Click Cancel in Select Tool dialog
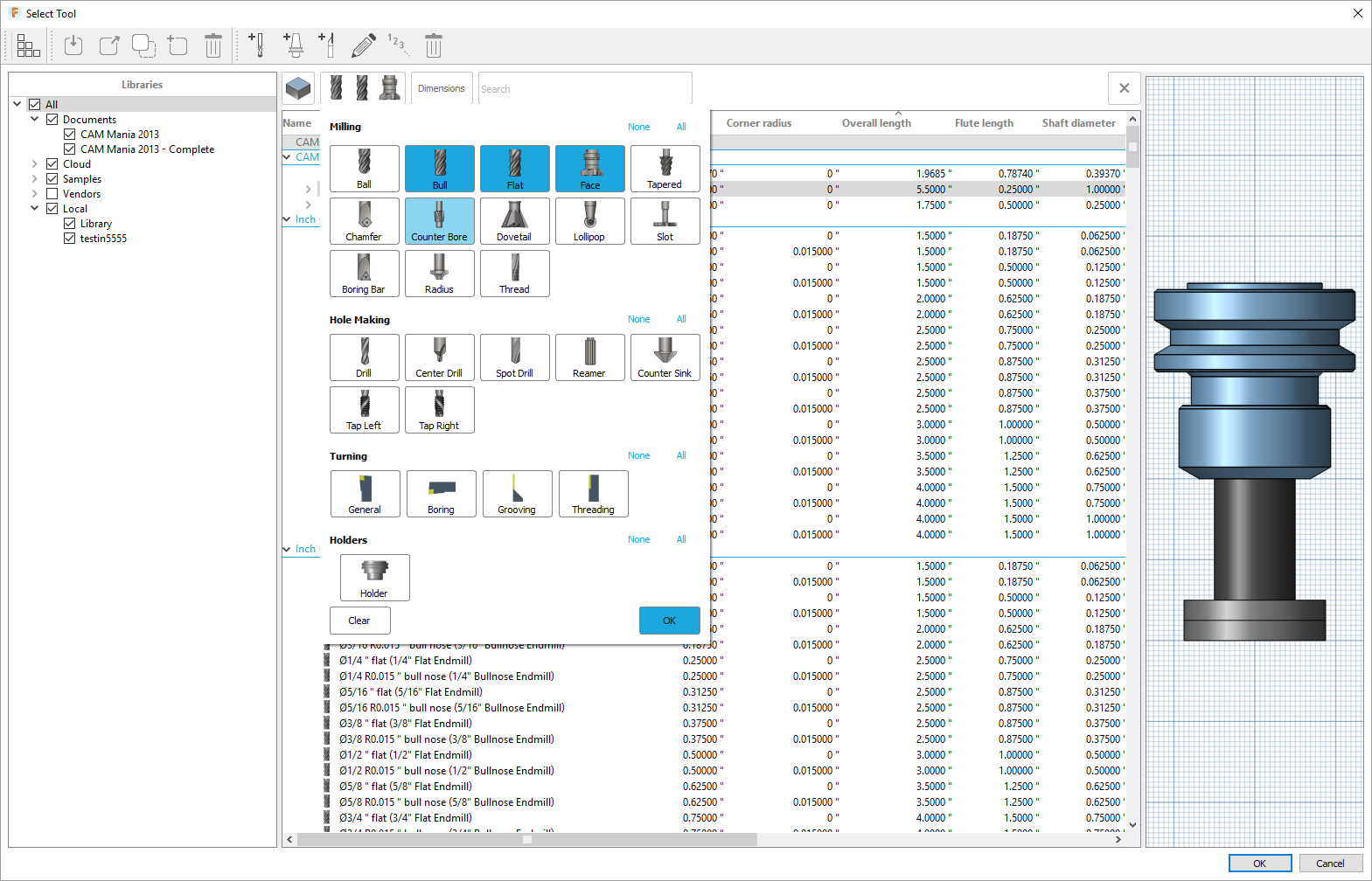This screenshot has height=881, width=1372. (1331, 864)
